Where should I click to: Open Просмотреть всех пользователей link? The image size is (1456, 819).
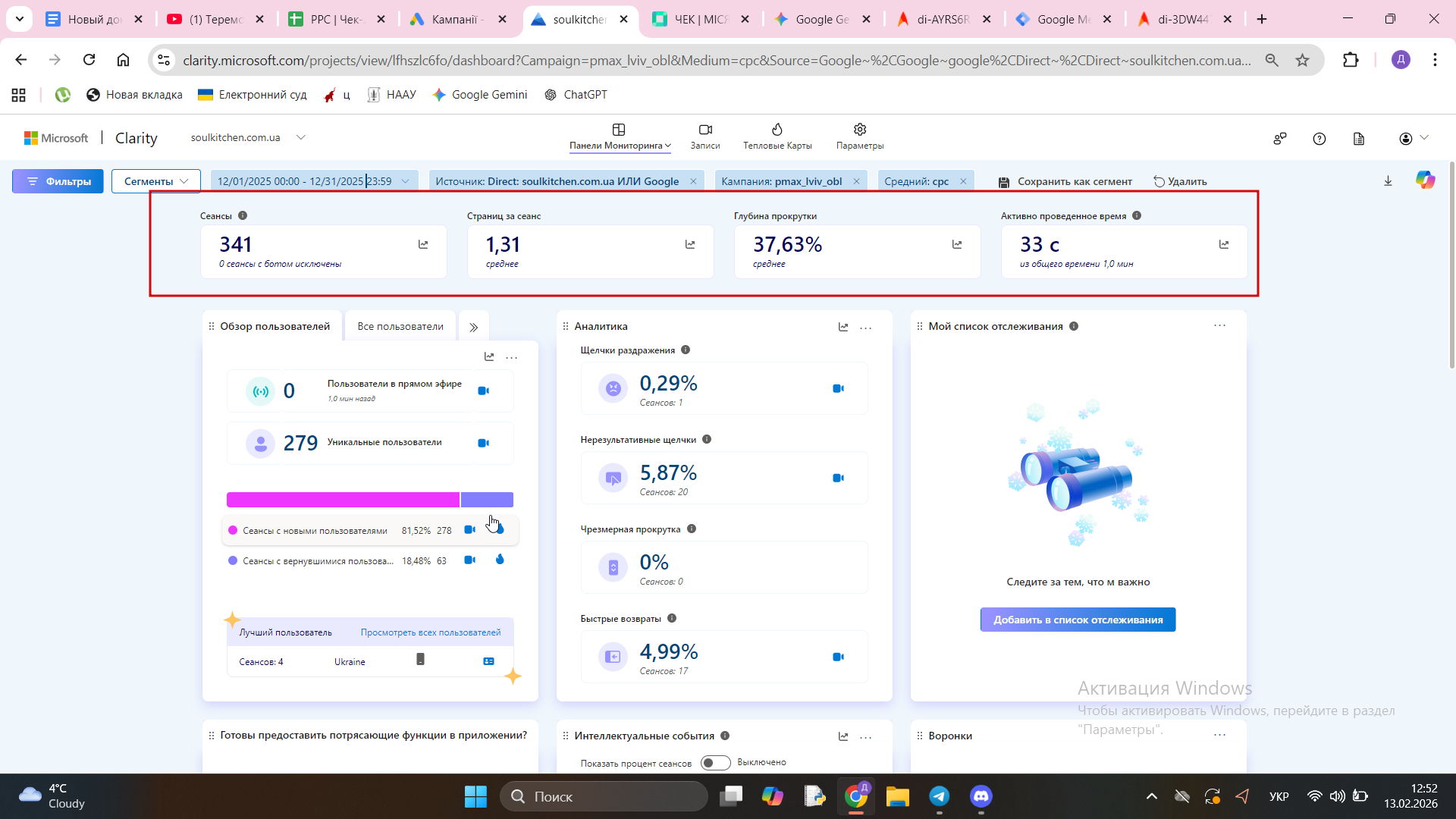tap(430, 632)
